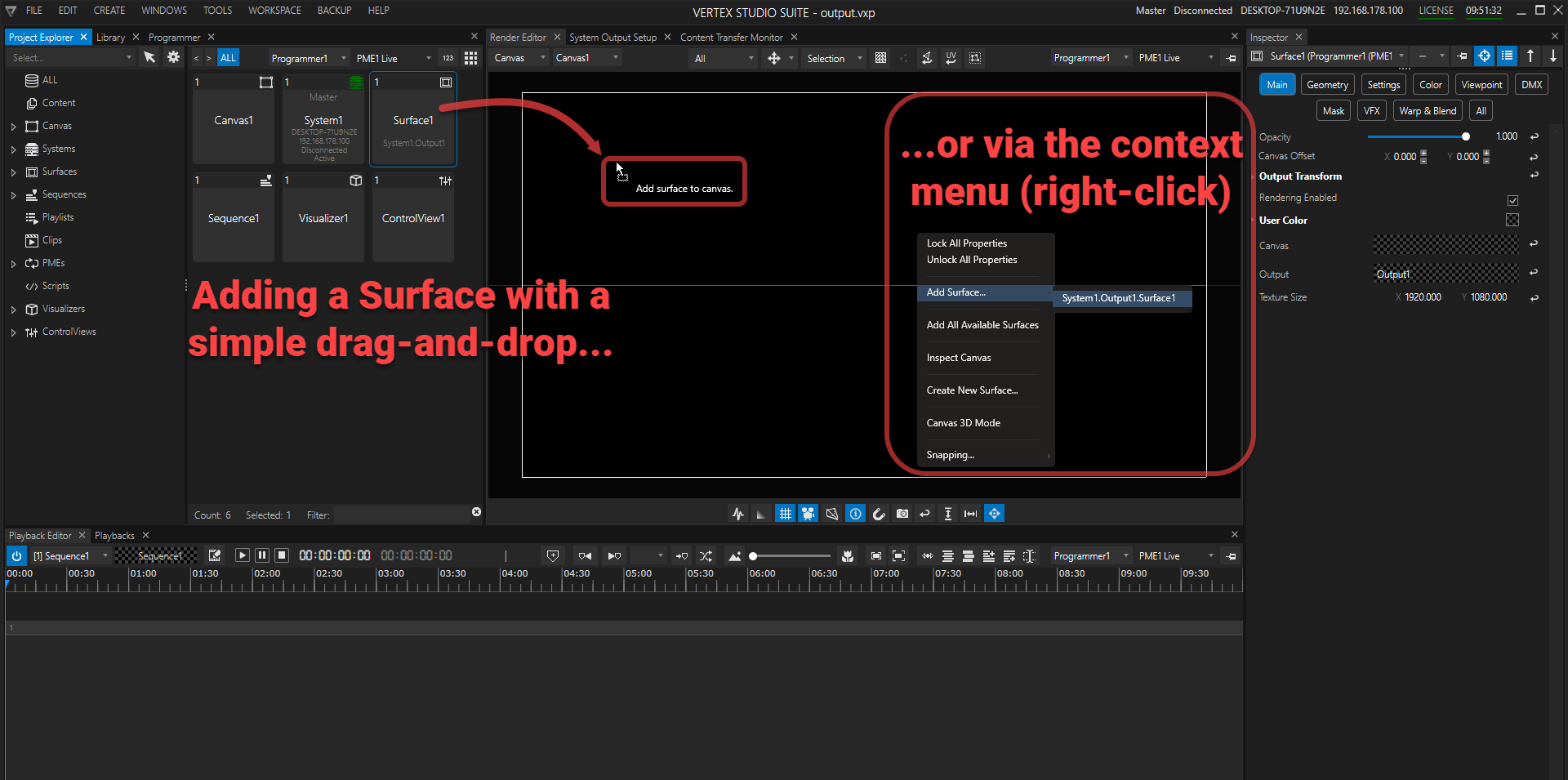Click the Project Explorer settings gear

(x=173, y=57)
